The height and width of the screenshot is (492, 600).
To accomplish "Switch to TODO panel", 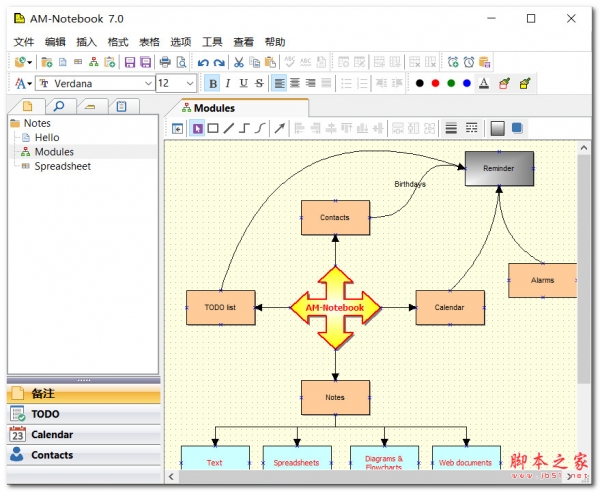I will (x=83, y=414).
